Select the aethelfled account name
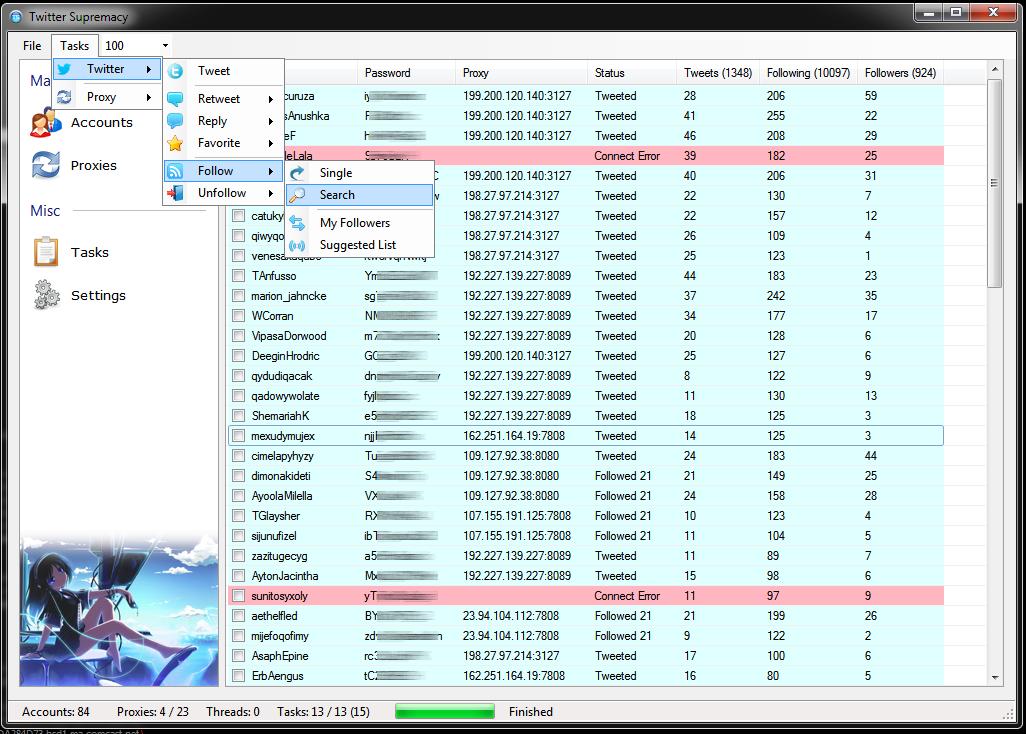1026x734 pixels. click(274, 616)
